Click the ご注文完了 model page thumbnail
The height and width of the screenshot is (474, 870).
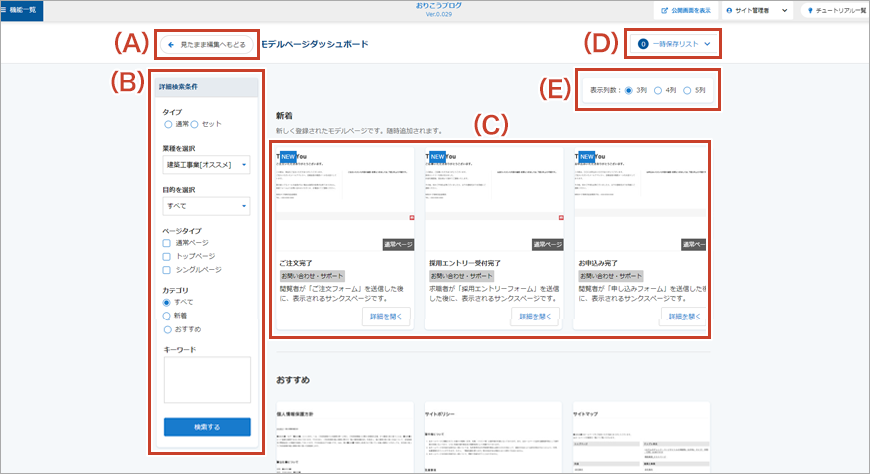[x=345, y=190]
